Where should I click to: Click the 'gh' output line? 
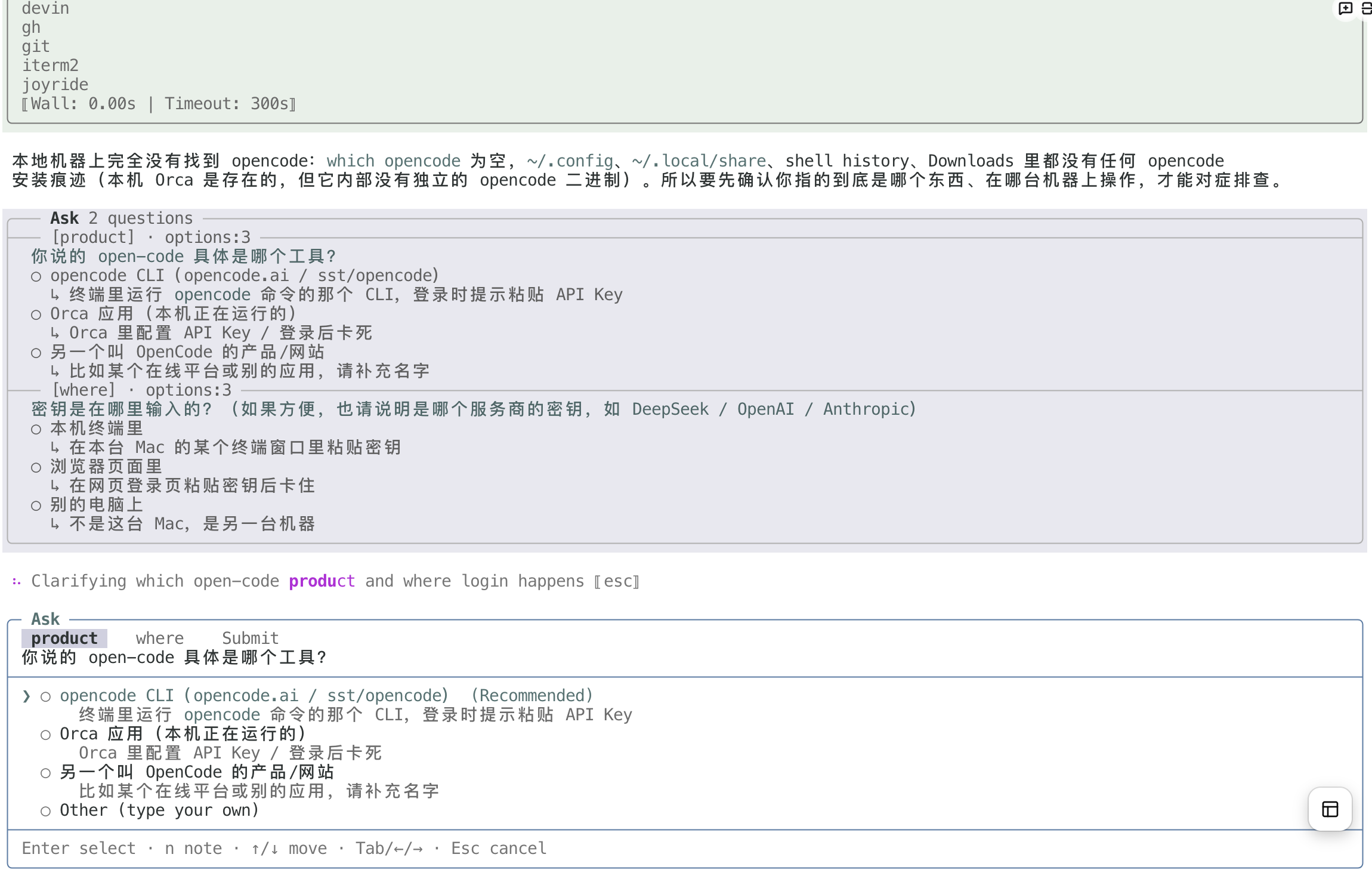(x=31, y=27)
